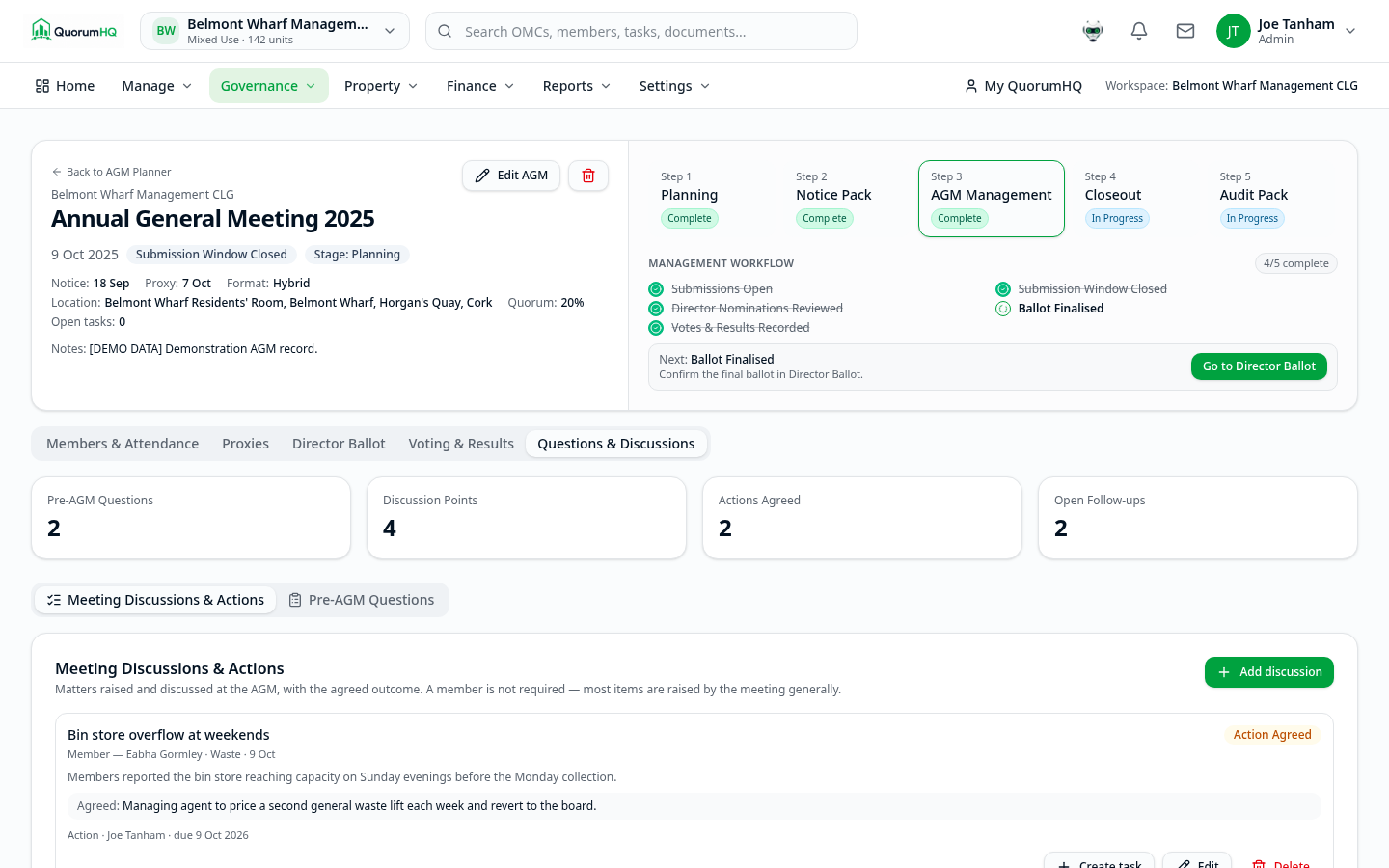Viewport: 1389px width, 868px height.
Task: Click the search magnifier icon
Action: pyautogui.click(x=445, y=31)
